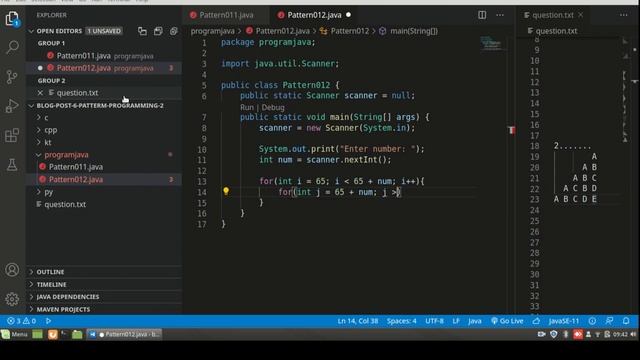Click the Run code lens

click(x=247, y=107)
